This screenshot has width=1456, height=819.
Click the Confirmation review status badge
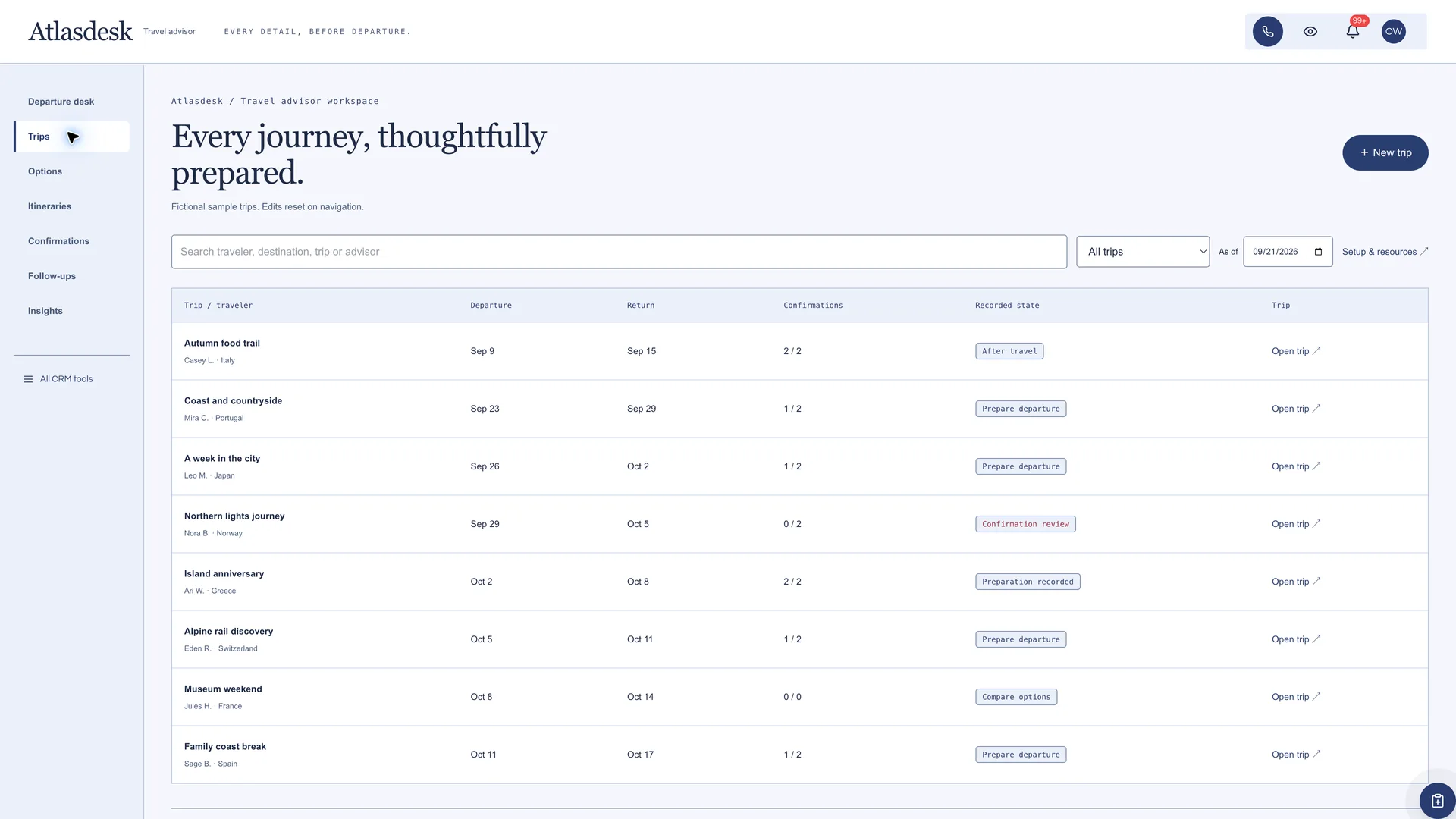tap(1025, 524)
